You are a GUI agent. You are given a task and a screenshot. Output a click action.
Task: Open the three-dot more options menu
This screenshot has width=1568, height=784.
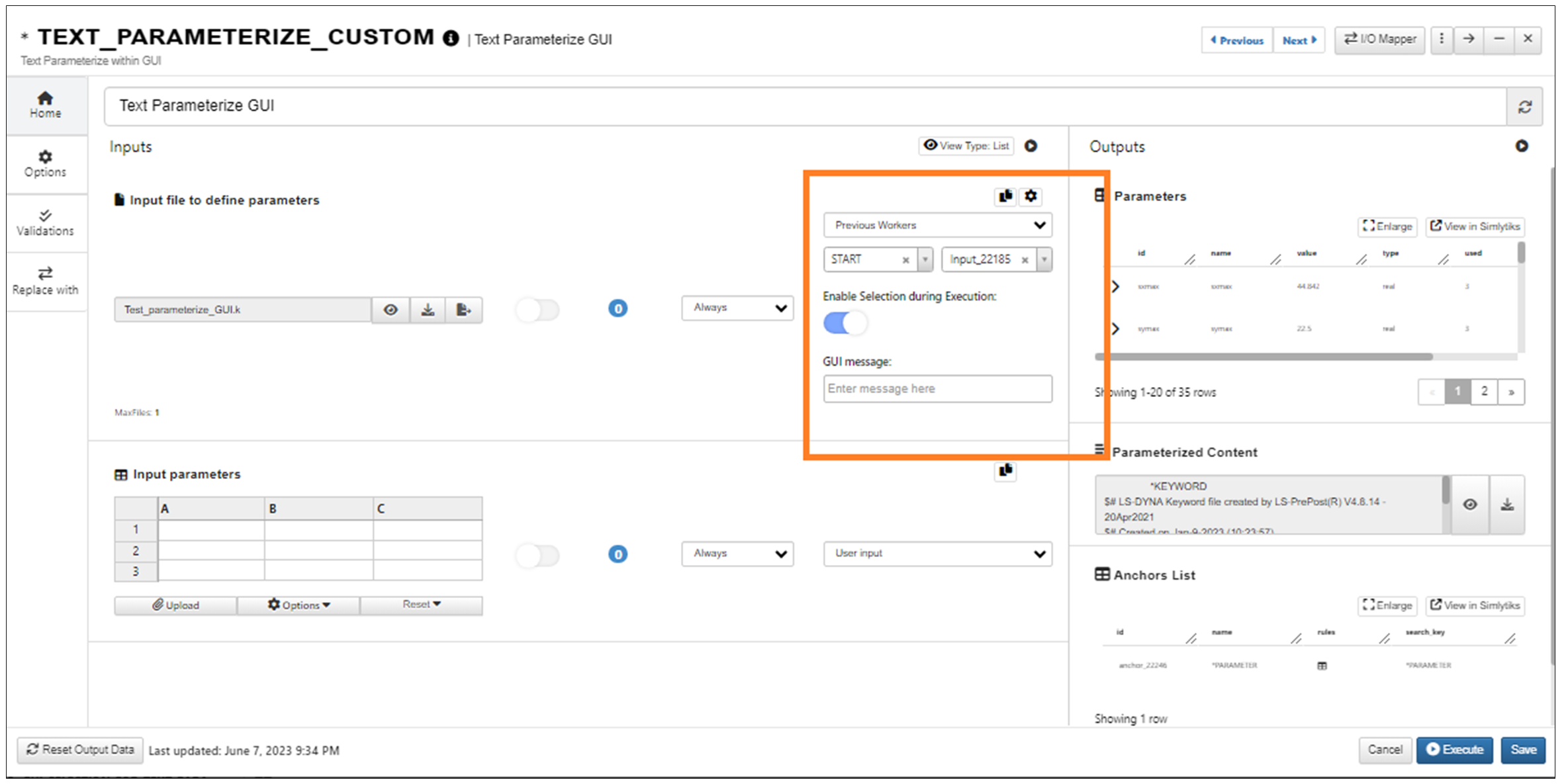[1442, 39]
